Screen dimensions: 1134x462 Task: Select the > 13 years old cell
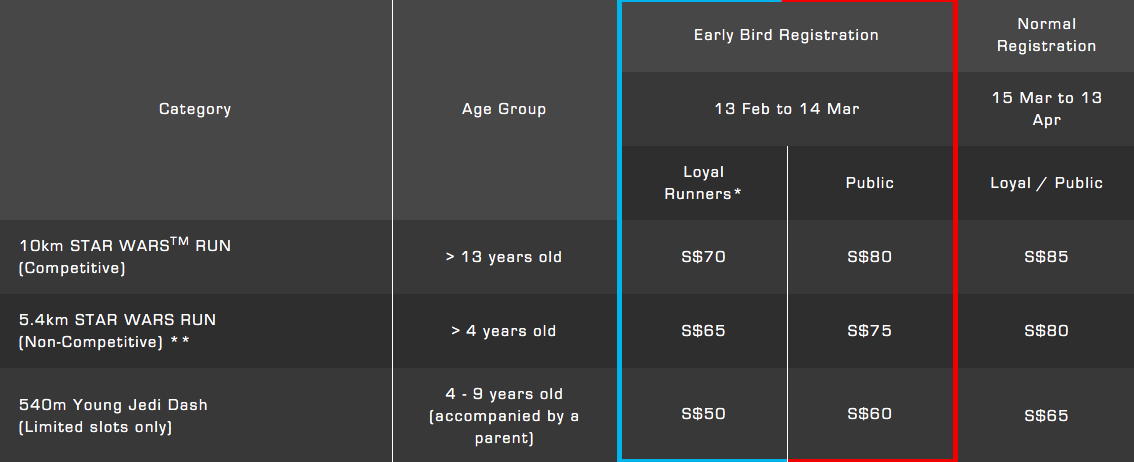504,257
